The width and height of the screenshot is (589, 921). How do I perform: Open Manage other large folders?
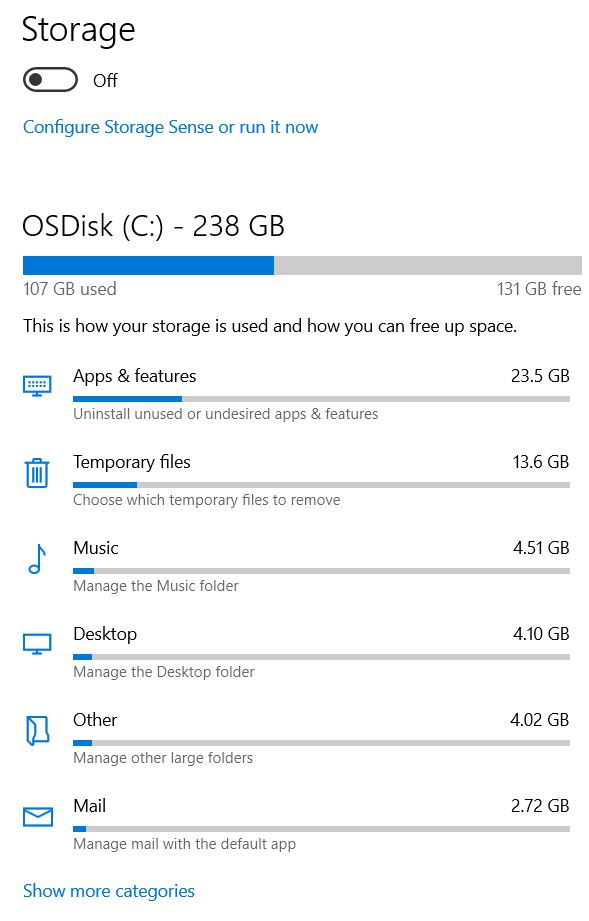(x=95, y=720)
